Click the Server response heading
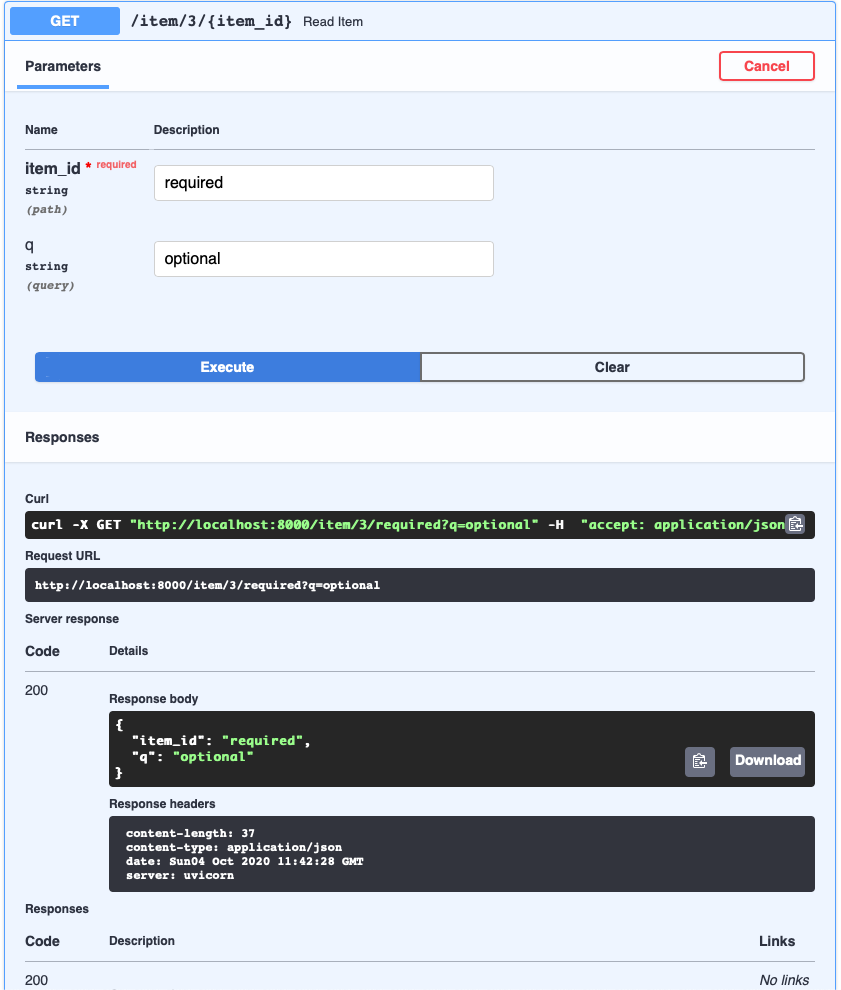 click(x=72, y=619)
